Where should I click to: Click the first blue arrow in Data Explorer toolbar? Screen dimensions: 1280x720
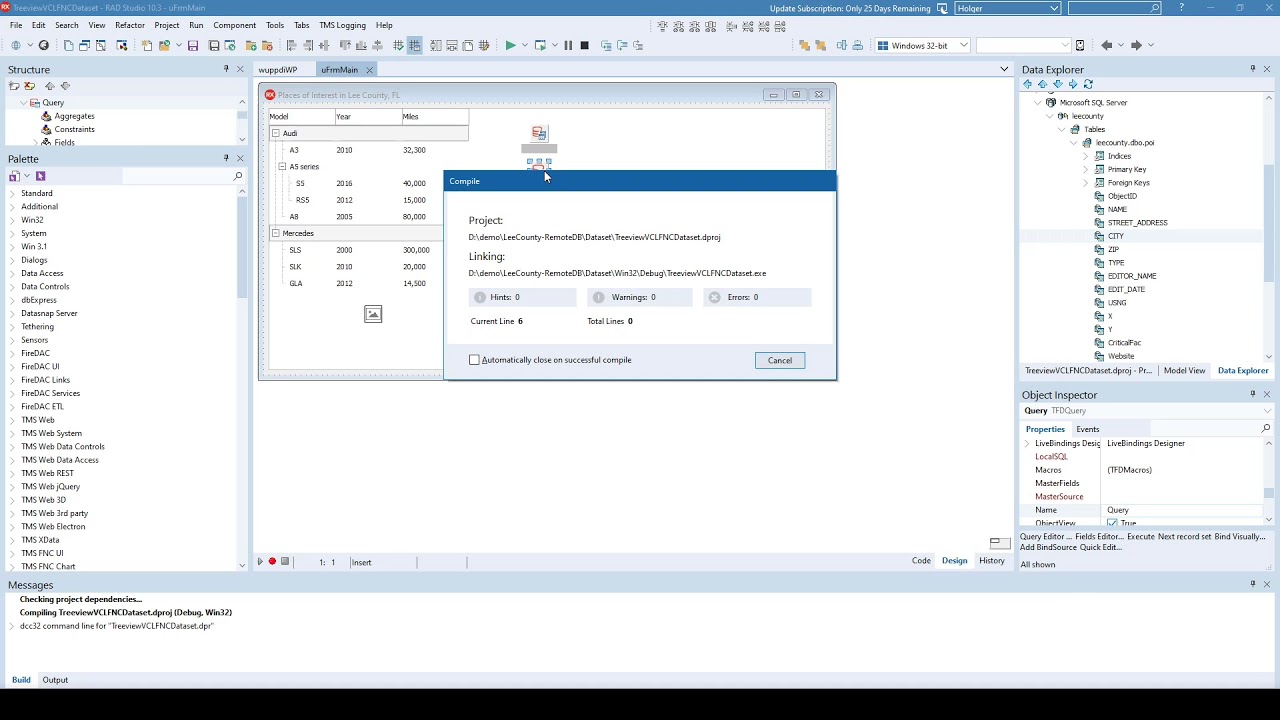[1028, 85]
